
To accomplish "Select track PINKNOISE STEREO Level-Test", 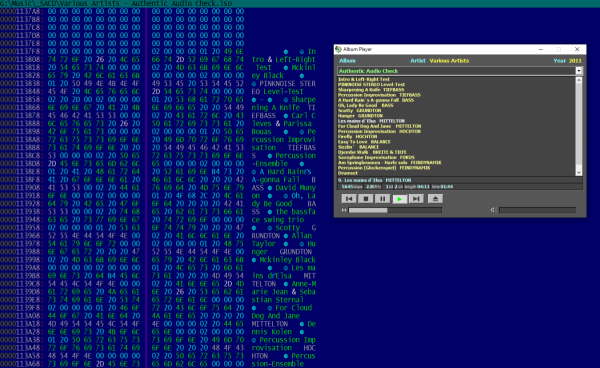I will pyautogui.click(x=371, y=85).
